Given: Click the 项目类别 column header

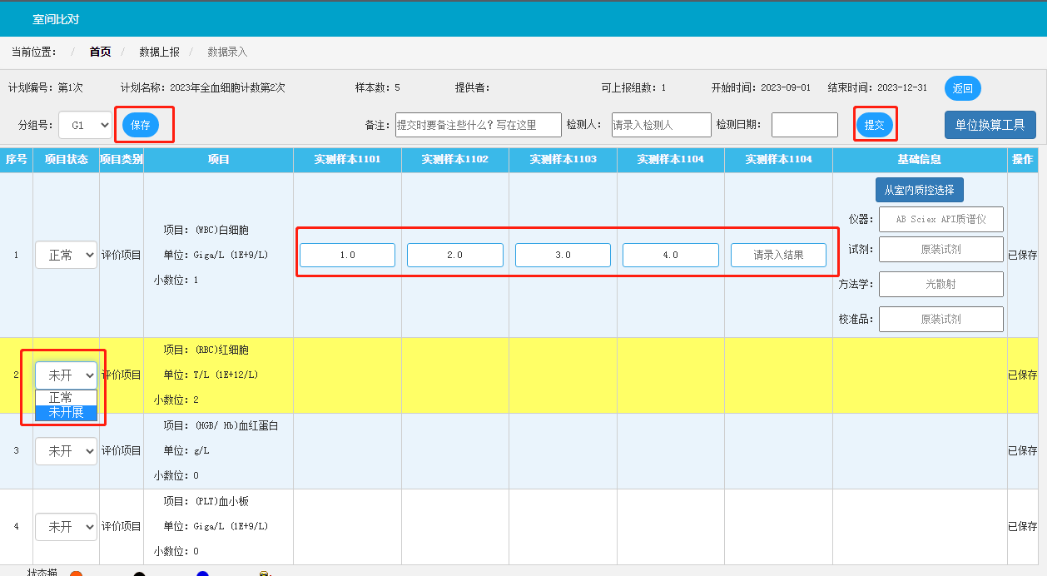Looking at the screenshot, I should [x=122, y=160].
